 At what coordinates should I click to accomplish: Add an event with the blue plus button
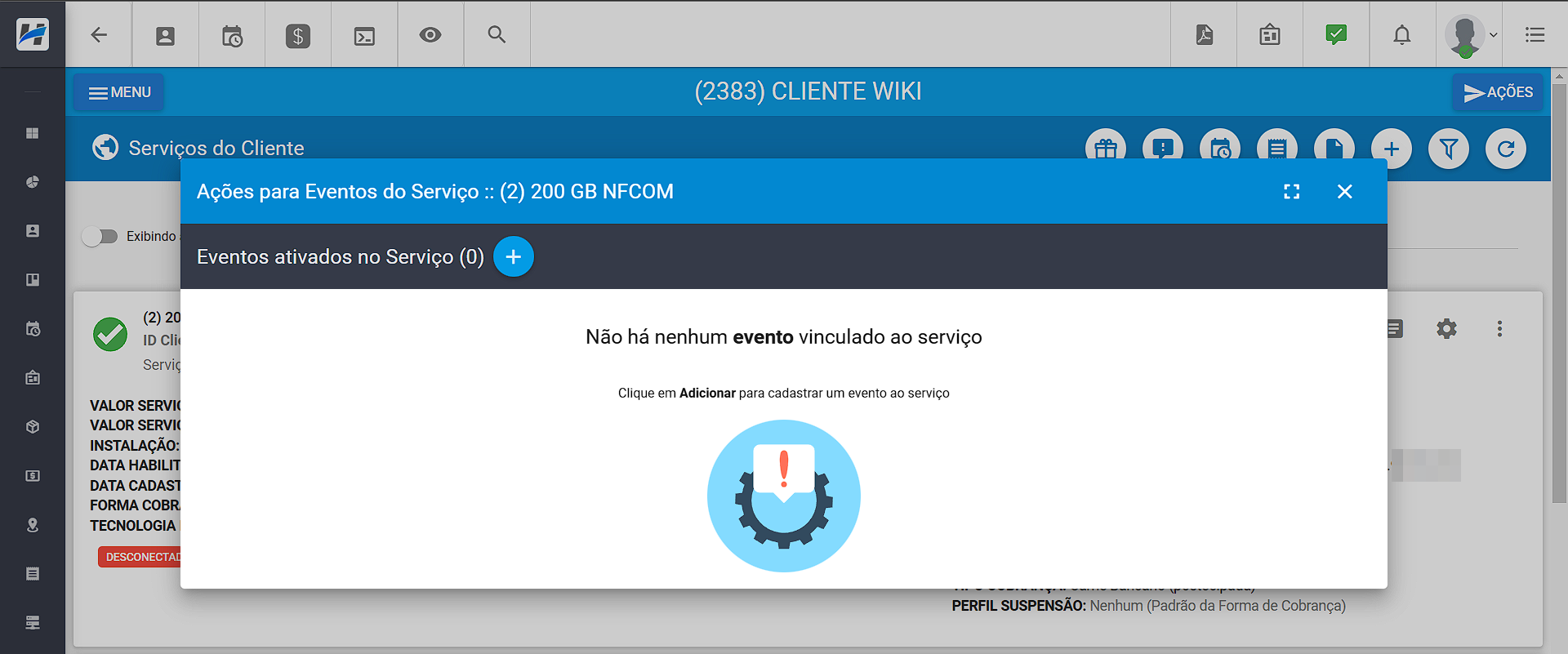tap(514, 256)
